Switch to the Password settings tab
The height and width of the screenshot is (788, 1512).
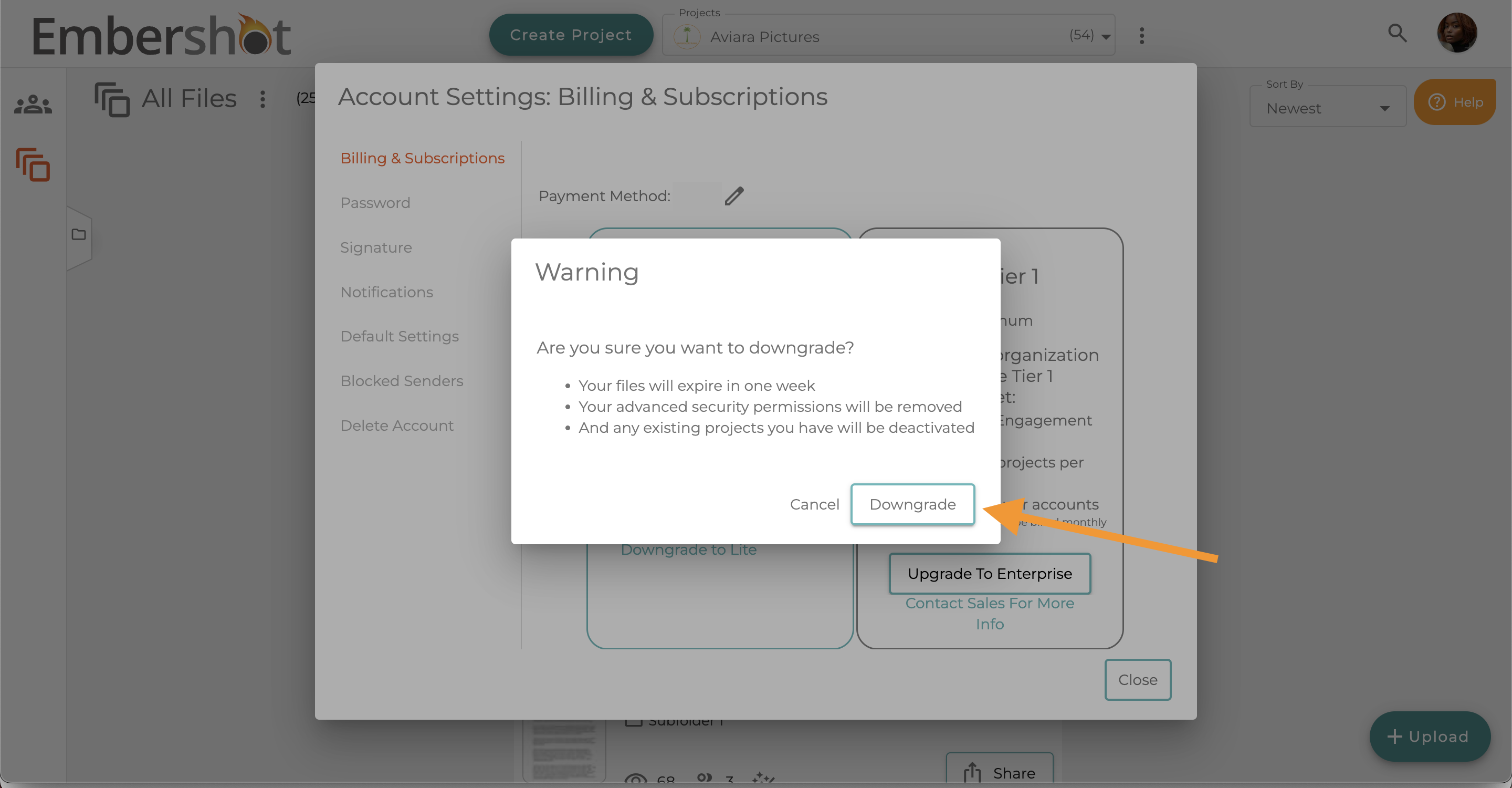375,203
